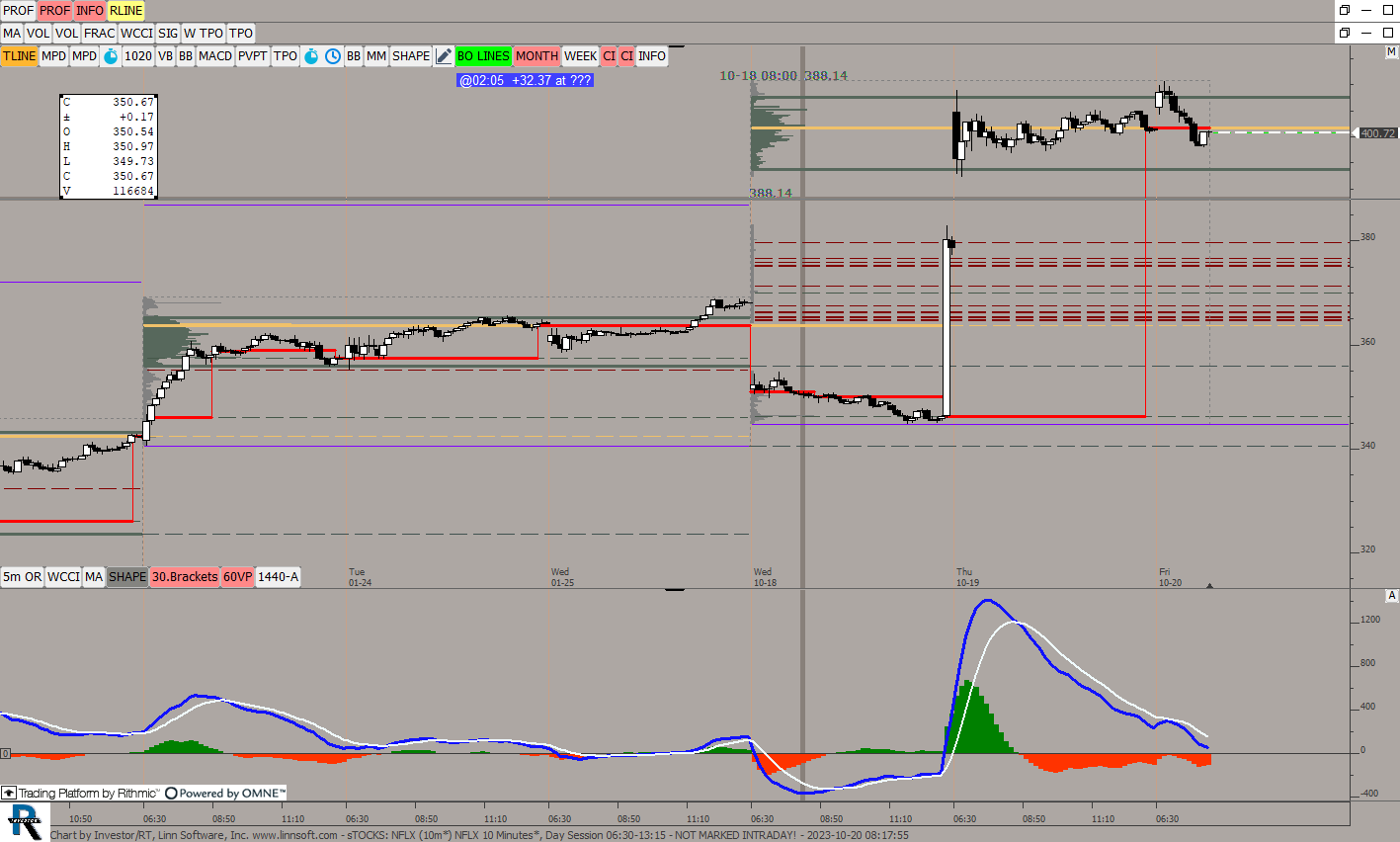The height and width of the screenshot is (842, 1400).
Task: Select the pencil drawing tool
Action: point(444,56)
